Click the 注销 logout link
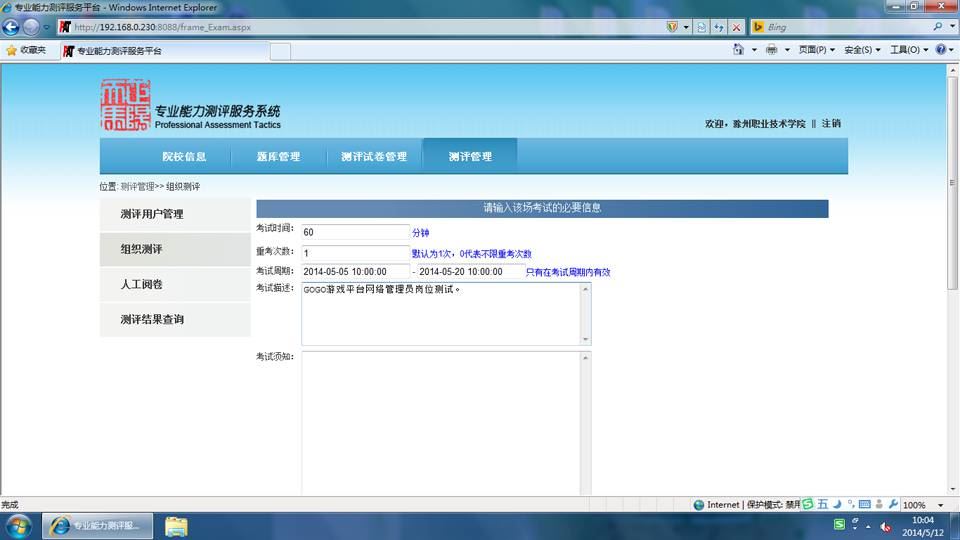Image resolution: width=960 pixels, height=540 pixels. 831,124
